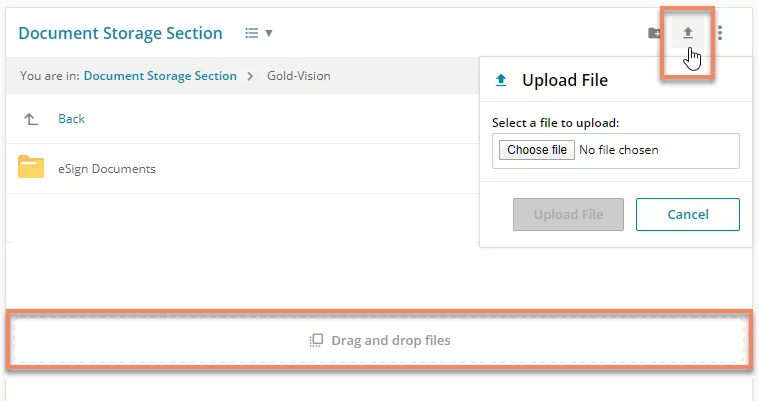Click the Upload File panel header icon
The height and width of the screenshot is (401, 759).
(x=501, y=80)
